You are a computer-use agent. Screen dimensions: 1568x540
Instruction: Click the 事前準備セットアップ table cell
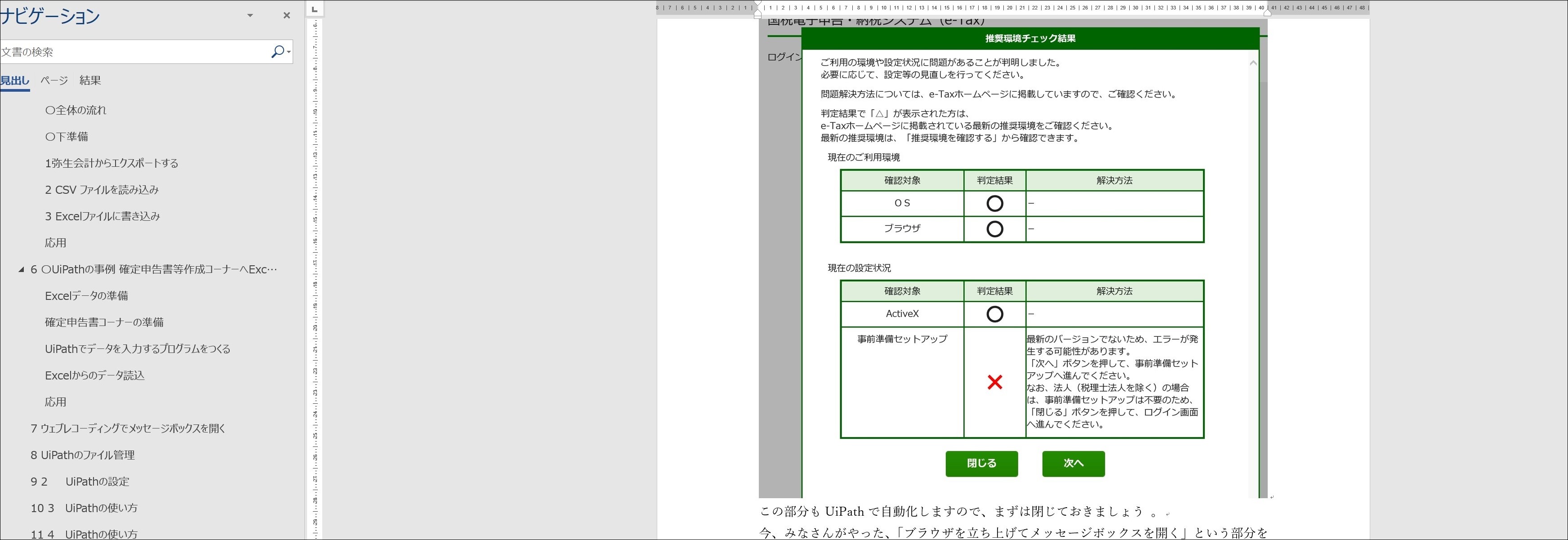[902, 382]
